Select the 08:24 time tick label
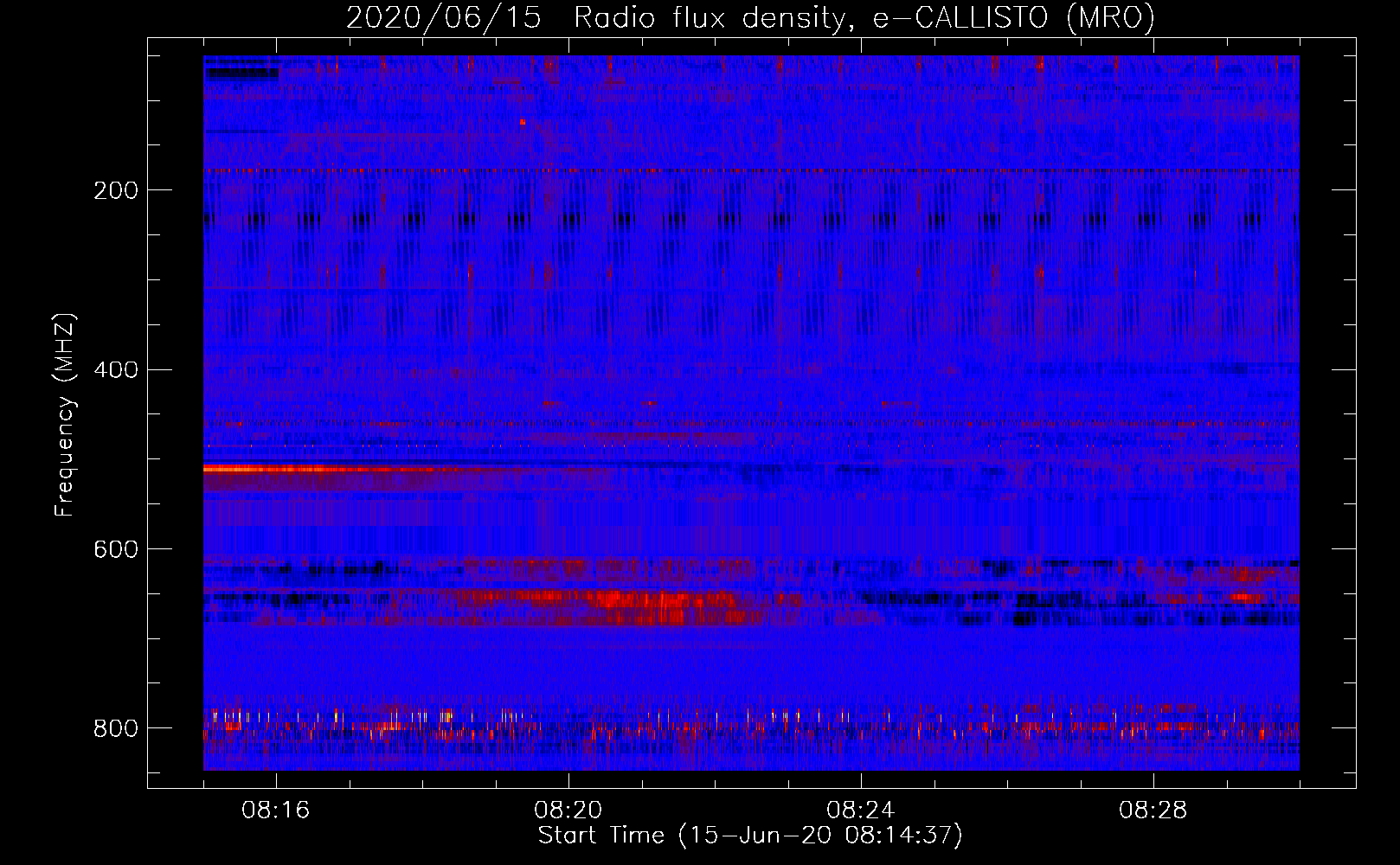This screenshot has width=1400, height=865. coord(861,811)
